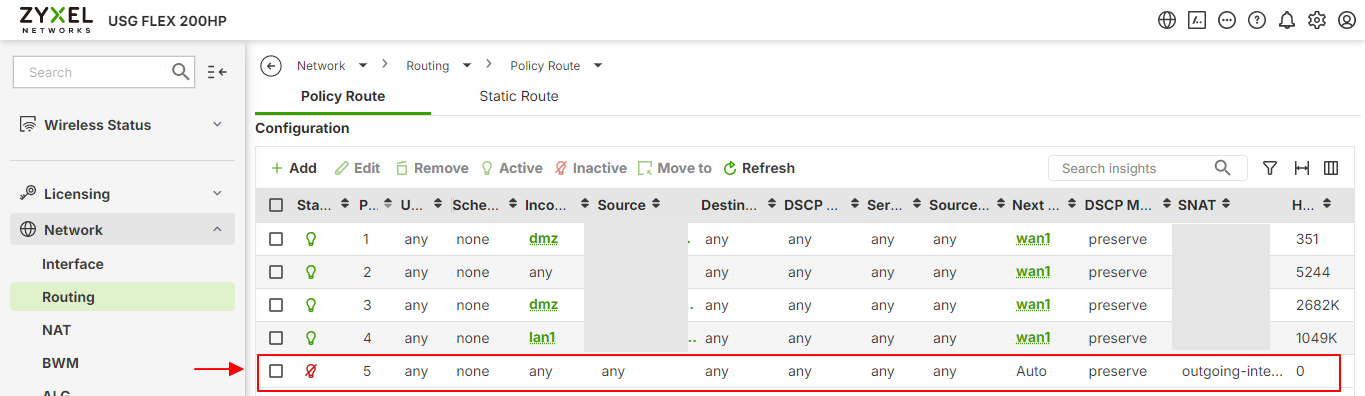Open the Policy Route breadcrumb dropdown
The height and width of the screenshot is (396, 1365).
pos(598,66)
